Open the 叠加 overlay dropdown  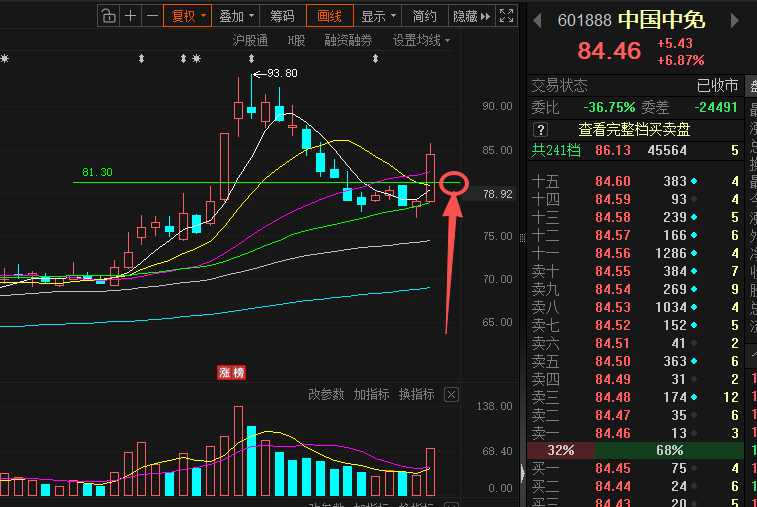click(x=236, y=16)
